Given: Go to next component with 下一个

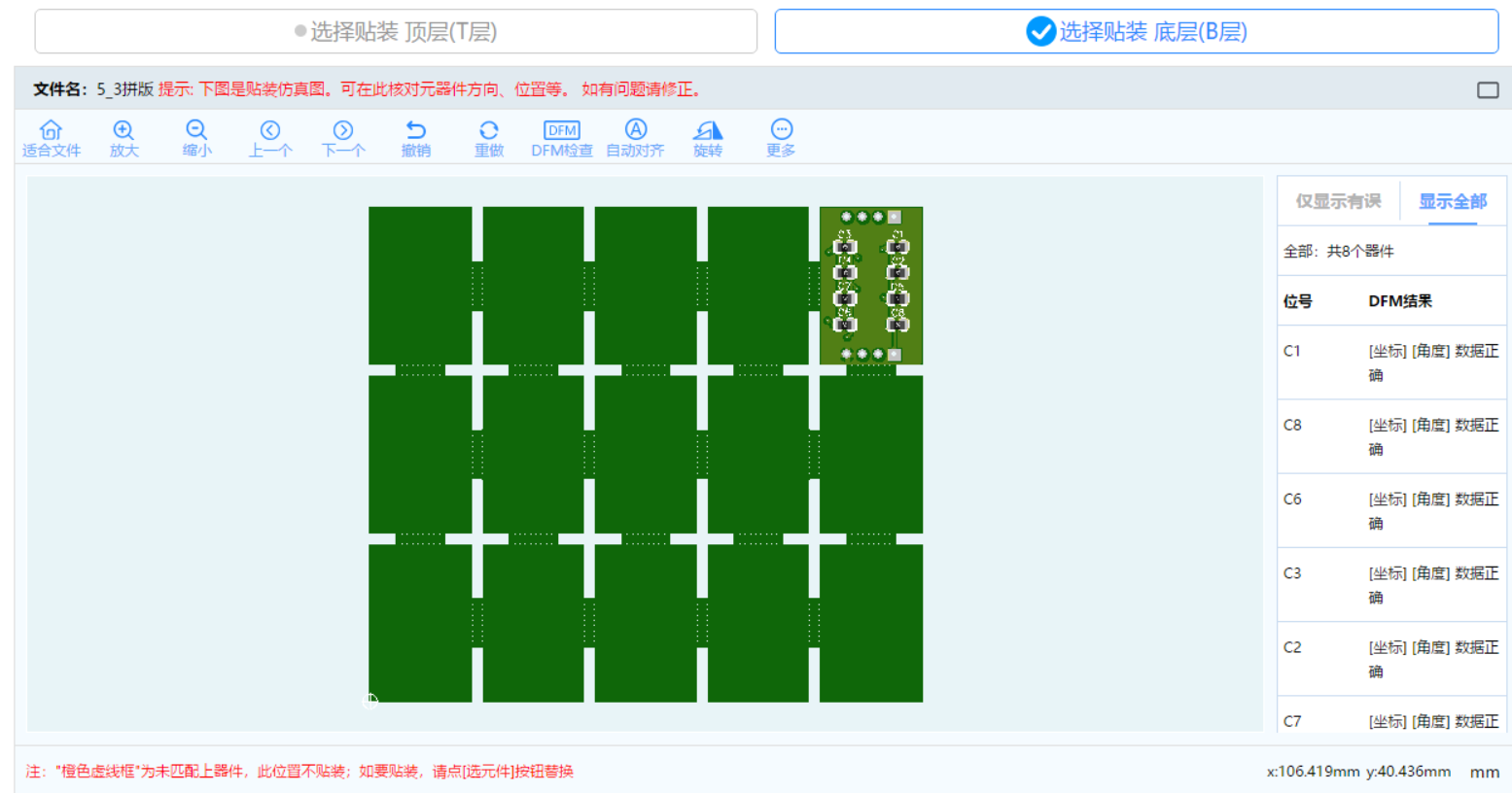Looking at the screenshot, I should [343, 138].
